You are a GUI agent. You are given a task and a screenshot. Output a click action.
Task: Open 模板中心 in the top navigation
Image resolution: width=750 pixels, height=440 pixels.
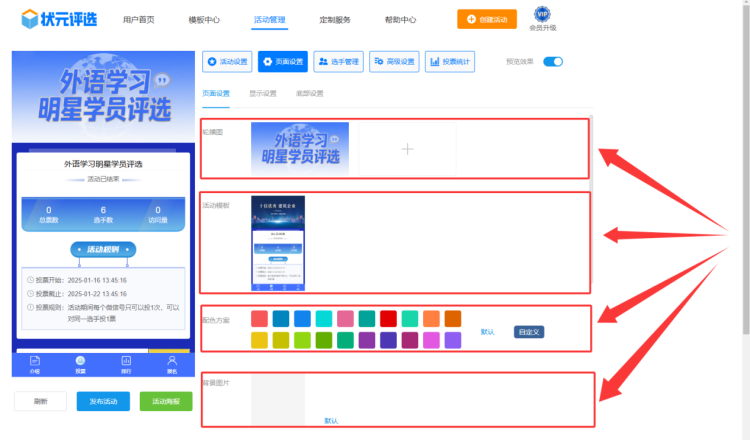click(204, 20)
